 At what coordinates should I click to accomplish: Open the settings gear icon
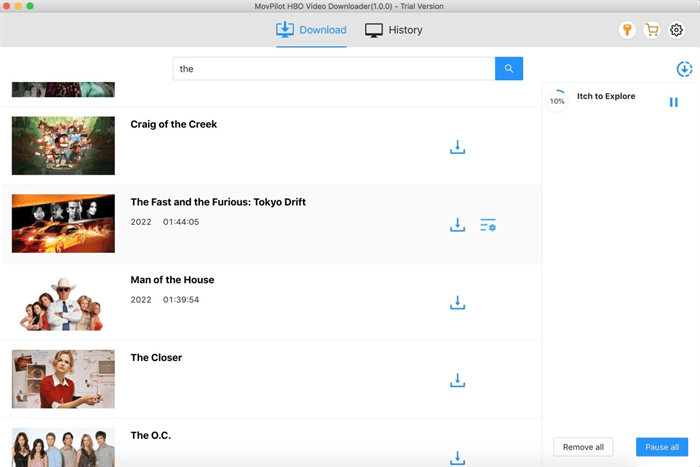tap(676, 30)
